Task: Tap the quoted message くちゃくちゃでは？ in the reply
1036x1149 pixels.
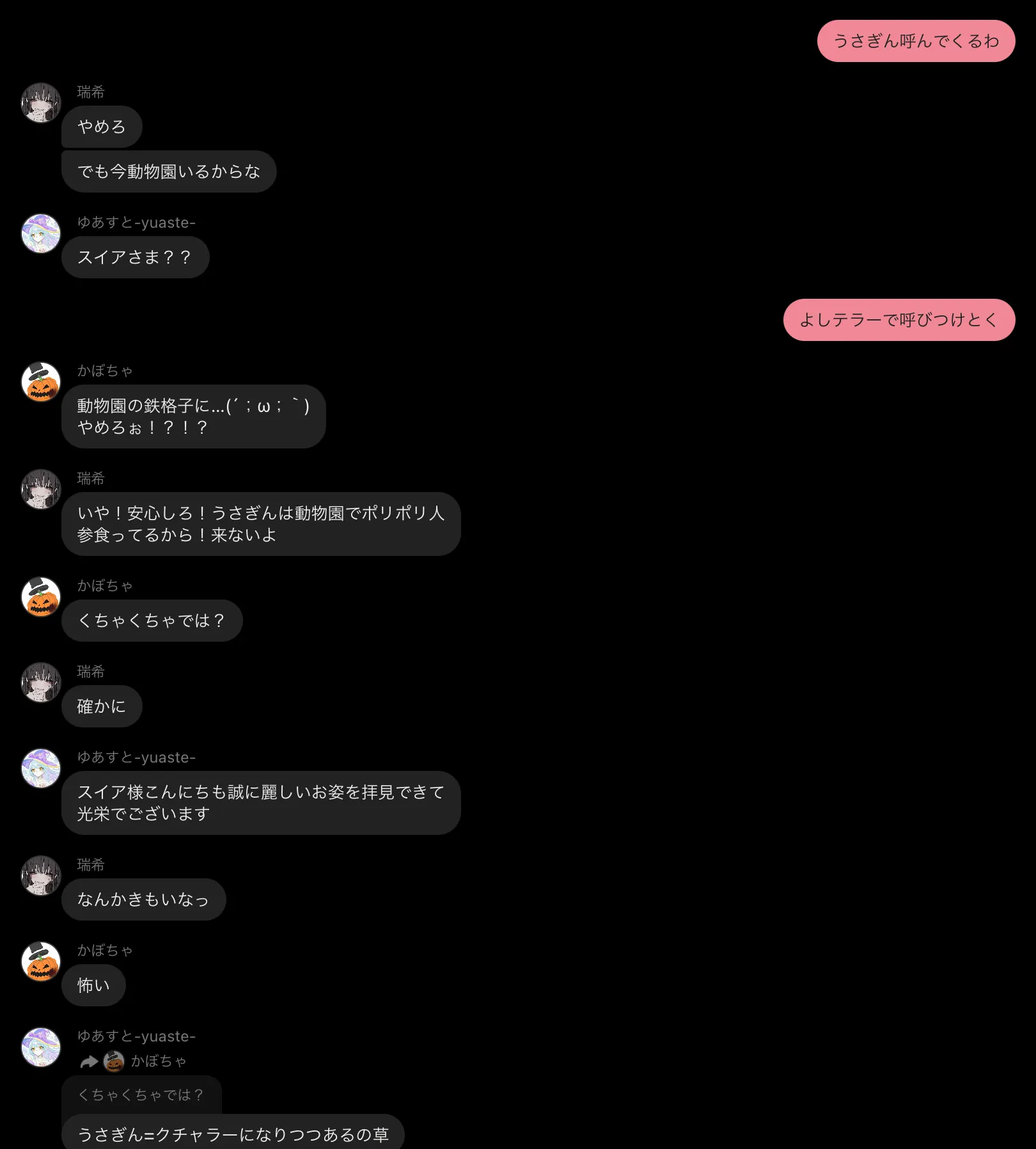Action: 141,1095
